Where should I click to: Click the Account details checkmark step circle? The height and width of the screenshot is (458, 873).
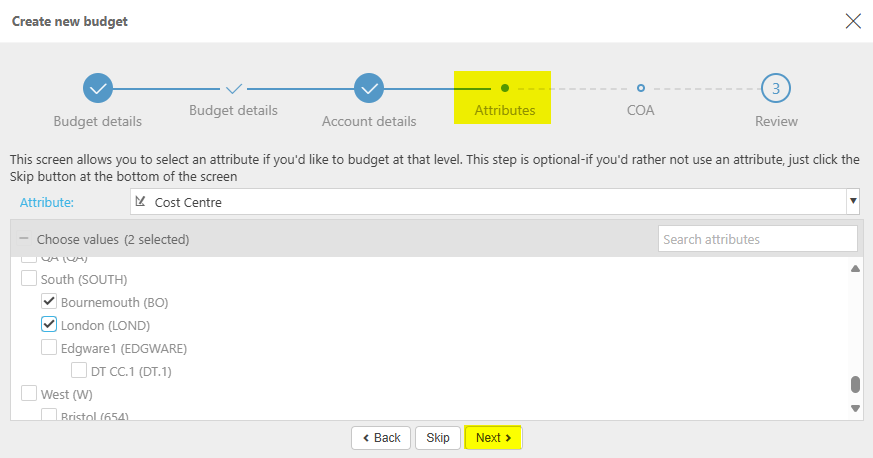coord(369,88)
